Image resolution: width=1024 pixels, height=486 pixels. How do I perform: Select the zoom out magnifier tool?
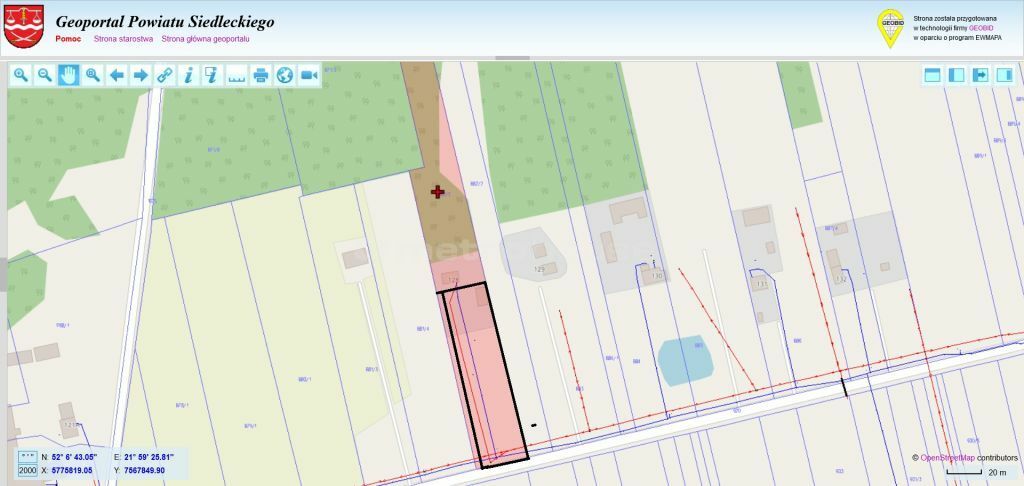44,75
